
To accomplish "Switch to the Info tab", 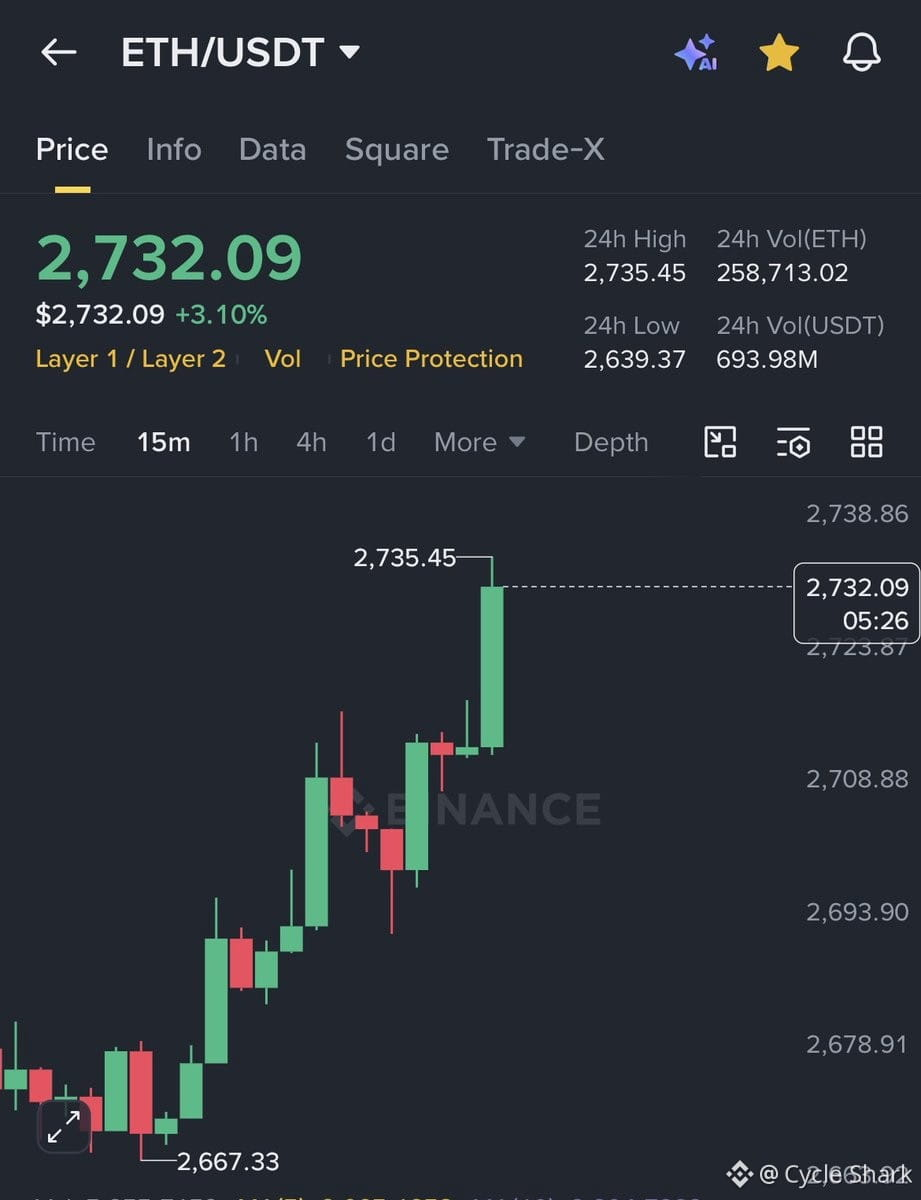I will click(174, 150).
